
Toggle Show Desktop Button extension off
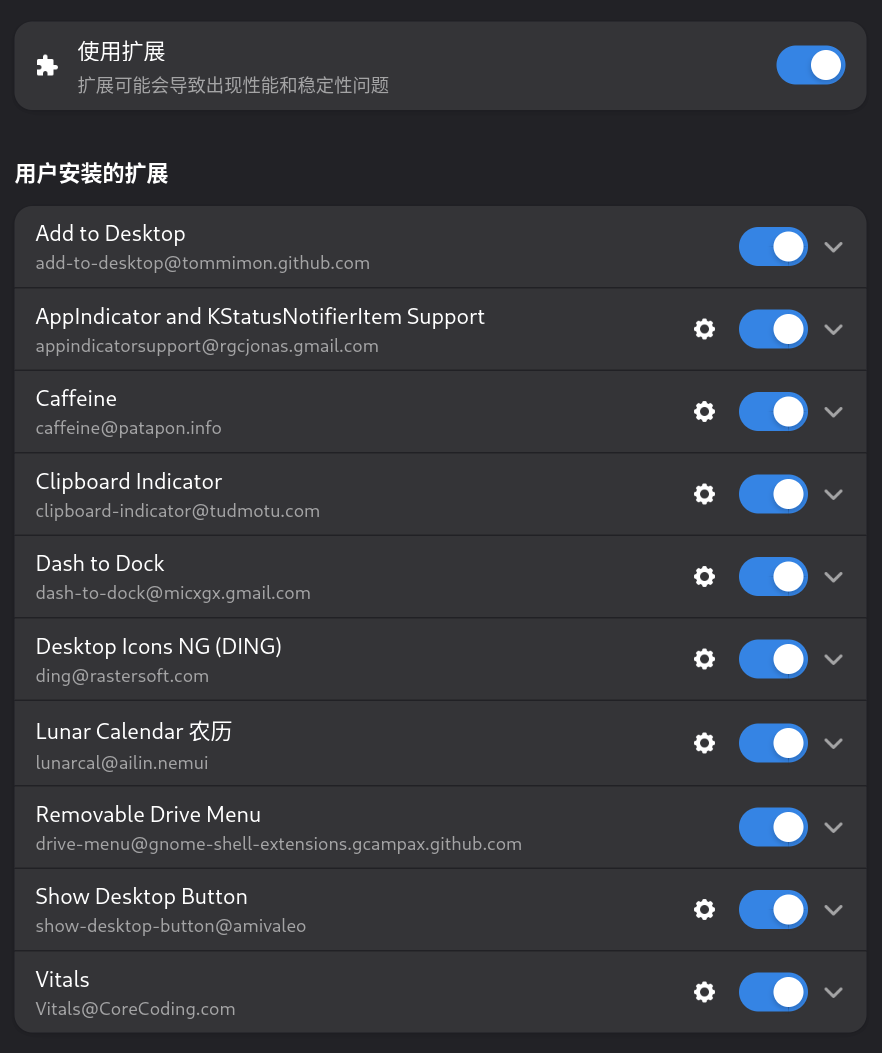(773, 910)
